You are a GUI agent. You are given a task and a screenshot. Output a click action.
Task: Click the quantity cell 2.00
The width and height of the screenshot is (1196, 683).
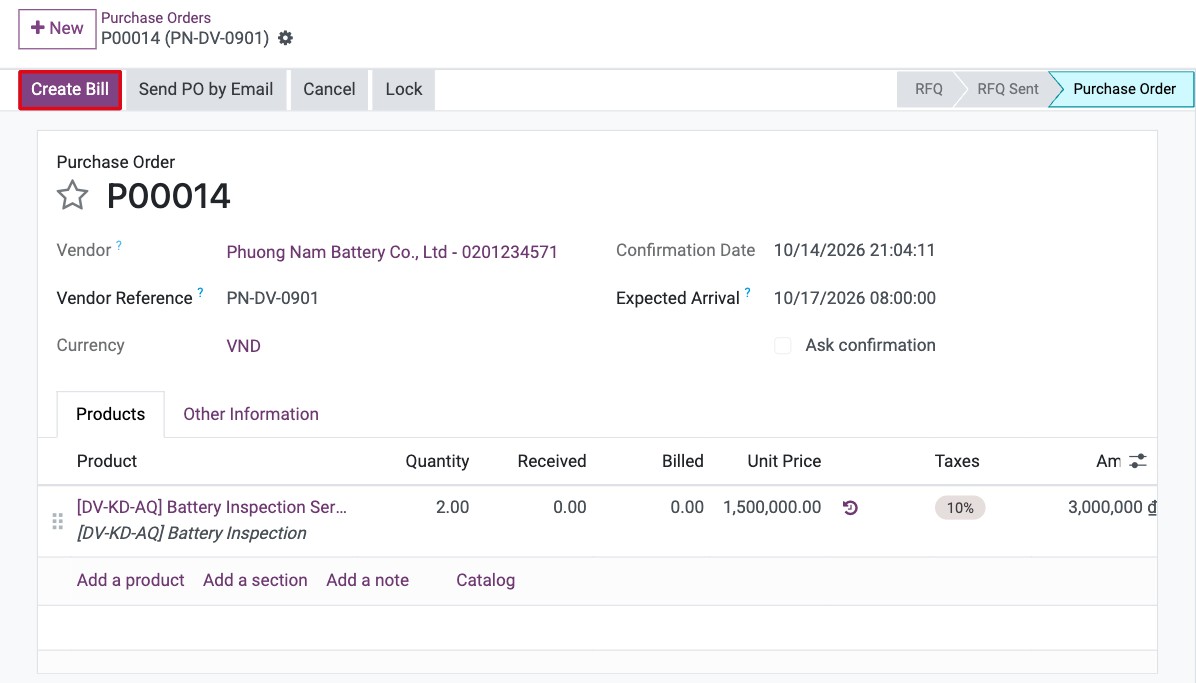click(452, 507)
